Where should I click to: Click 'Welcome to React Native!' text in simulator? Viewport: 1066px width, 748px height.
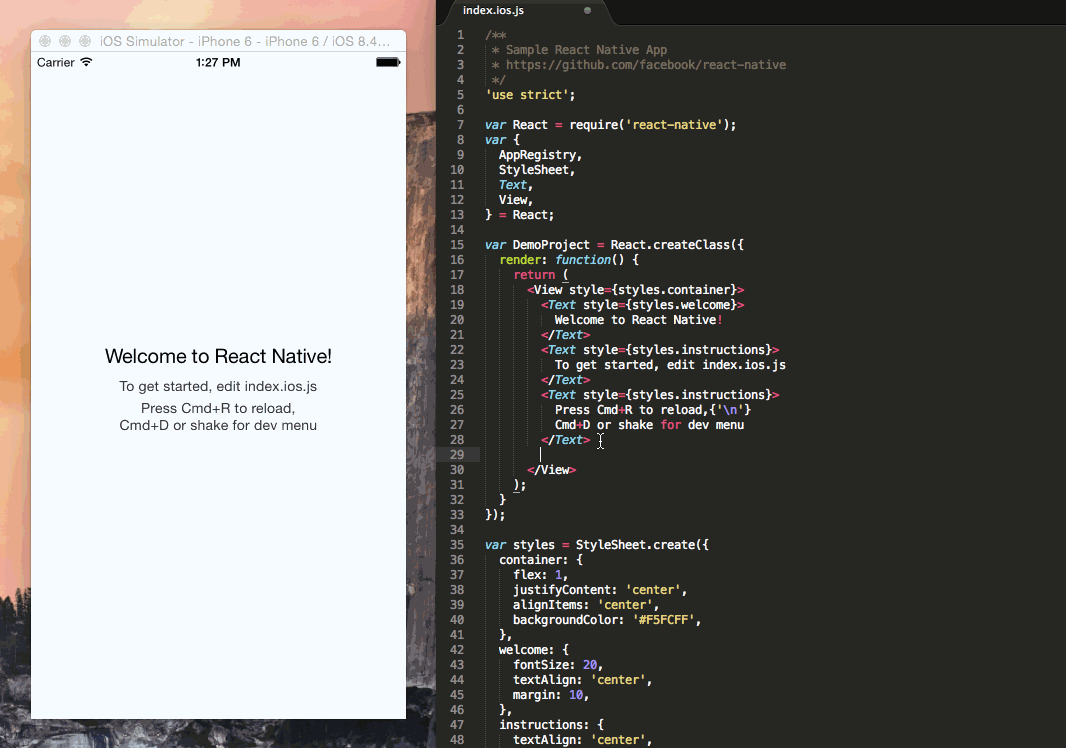pyautogui.click(x=218, y=356)
